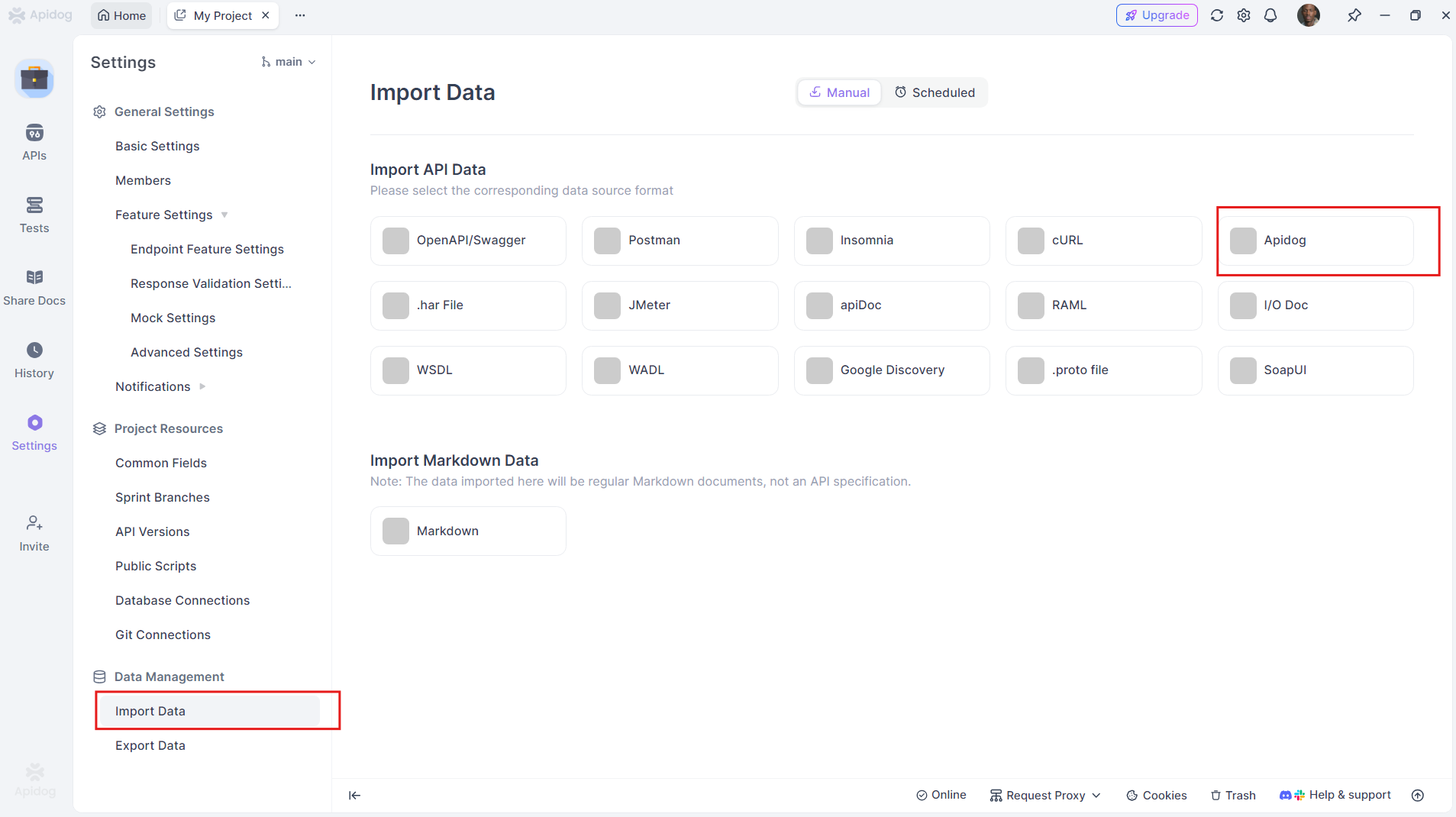Image resolution: width=1456 pixels, height=817 pixels.
Task: Select the Settings sidebar icon
Action: (x=34, y=433)
